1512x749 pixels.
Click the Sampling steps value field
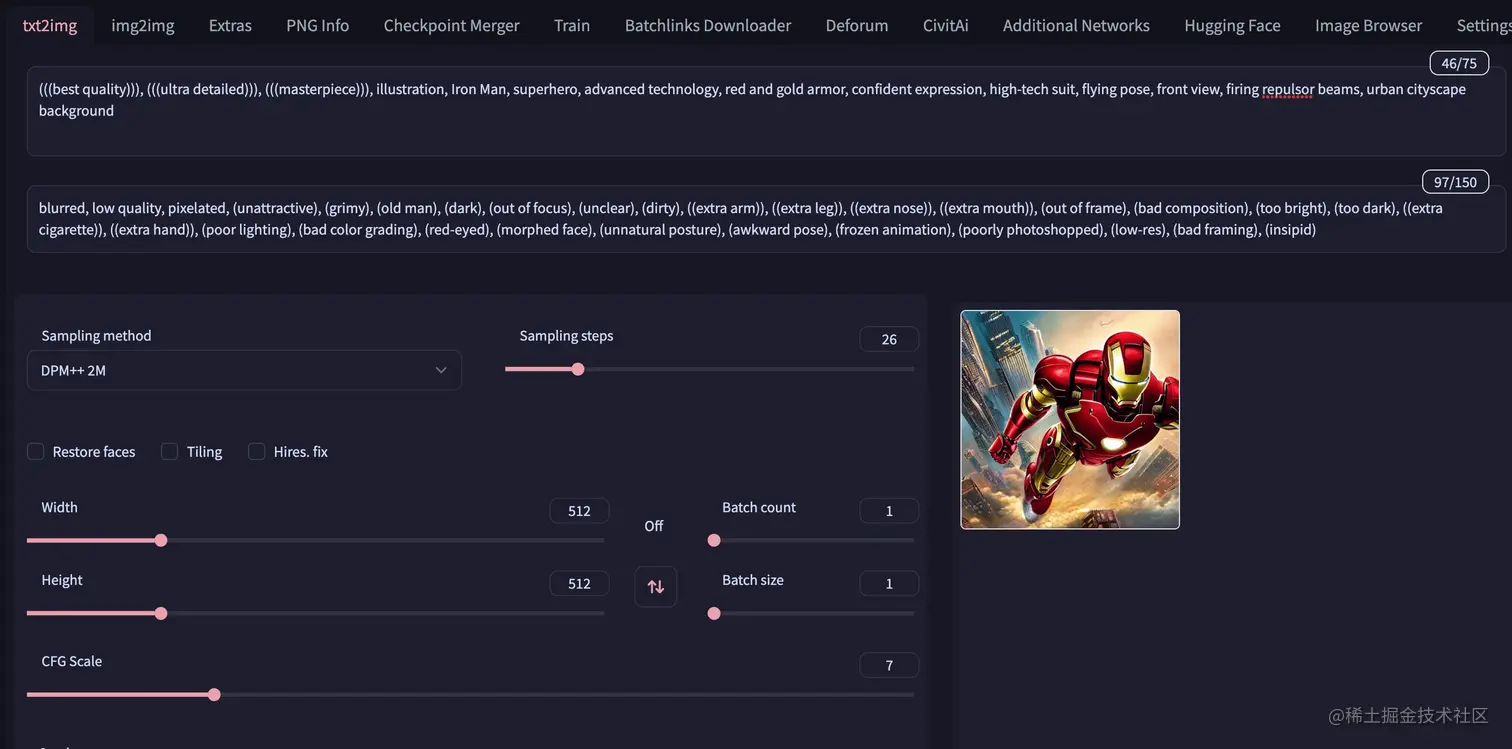(889, 339)
